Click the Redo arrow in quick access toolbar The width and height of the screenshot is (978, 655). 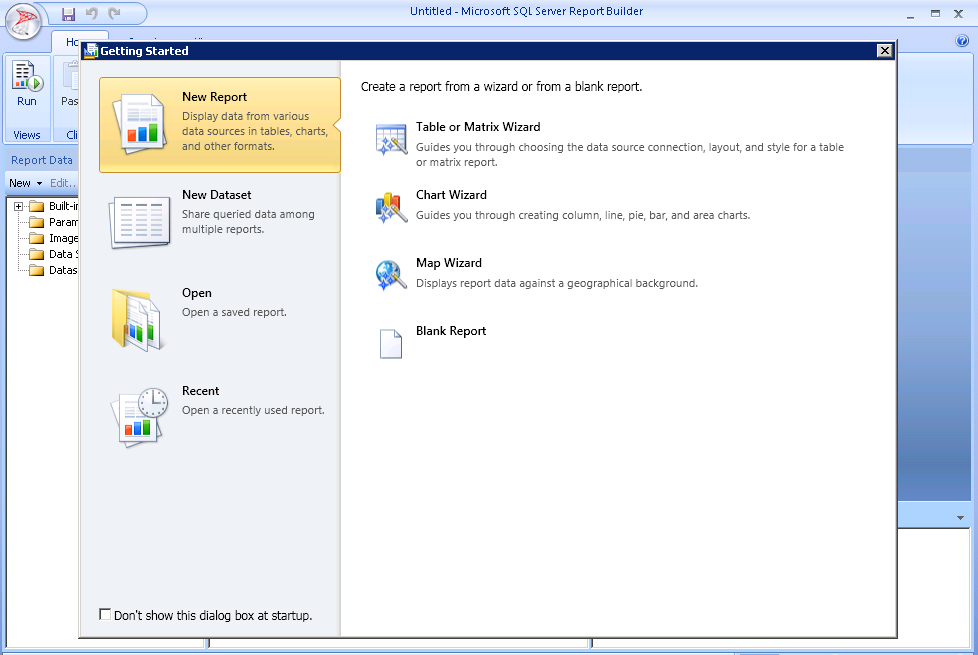coord(114,13)
